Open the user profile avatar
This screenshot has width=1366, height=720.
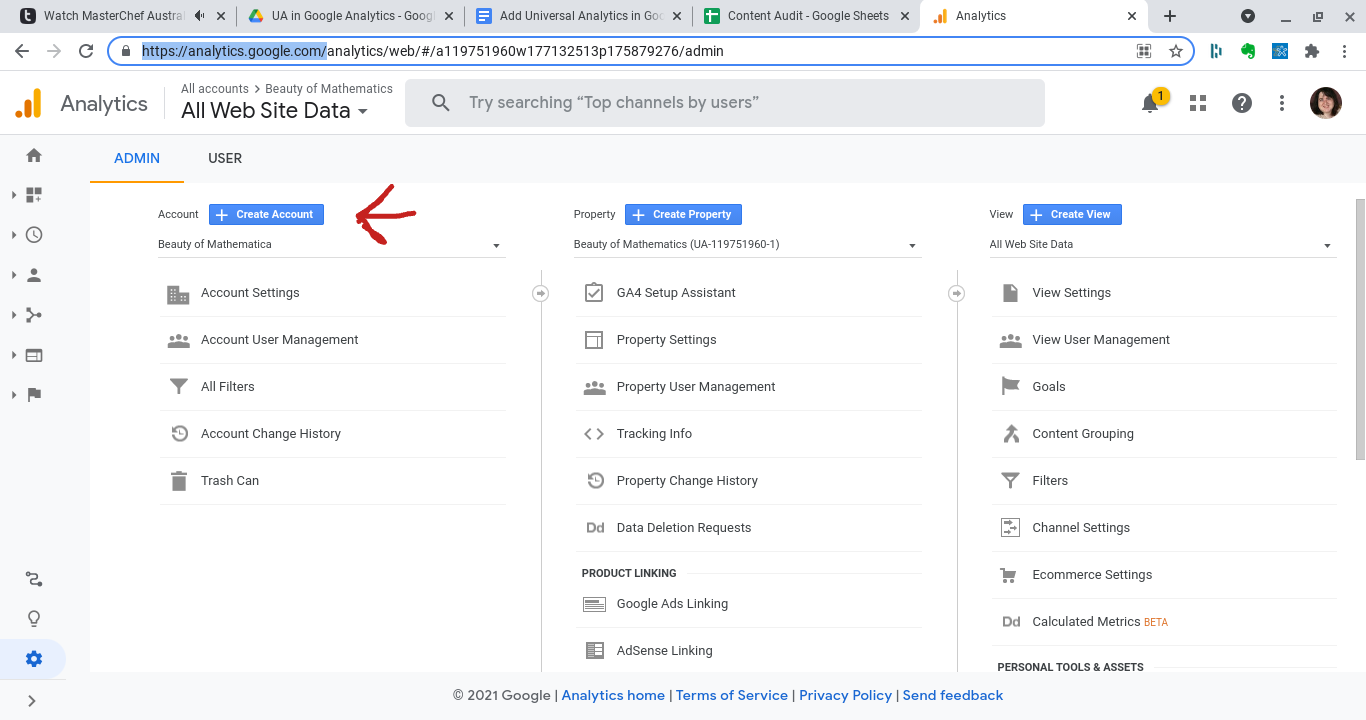pos(1326,103)
